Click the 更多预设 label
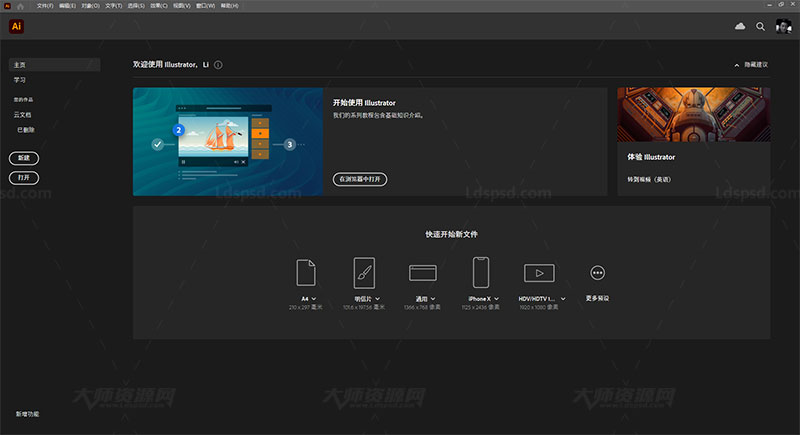 point(597,298)
